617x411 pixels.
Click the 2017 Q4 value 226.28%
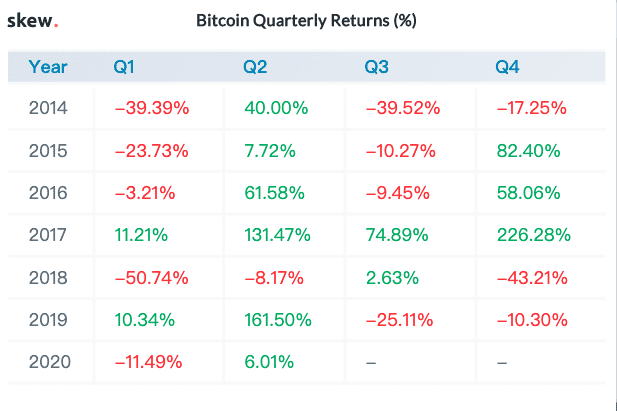[534, 235]
